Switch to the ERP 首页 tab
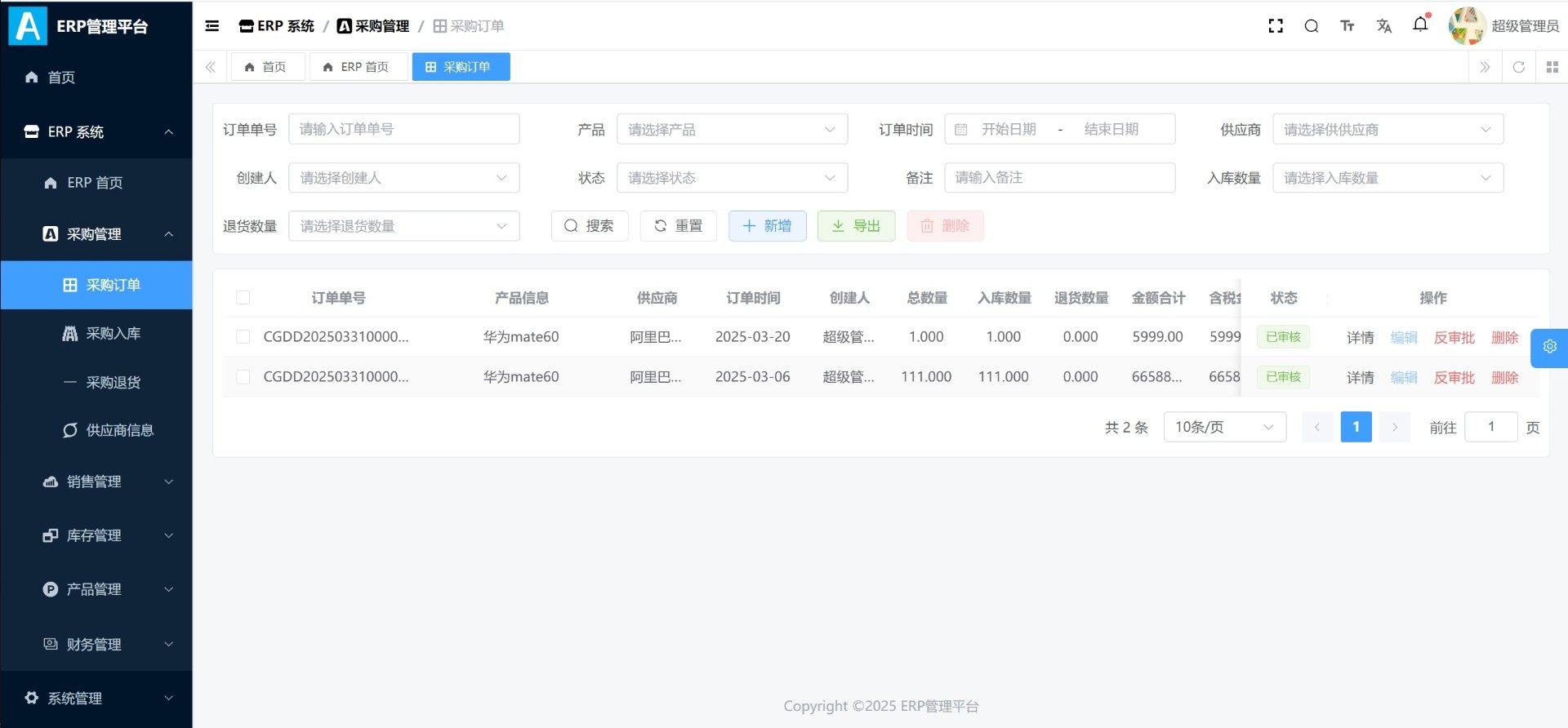 [x=358, y=67]
